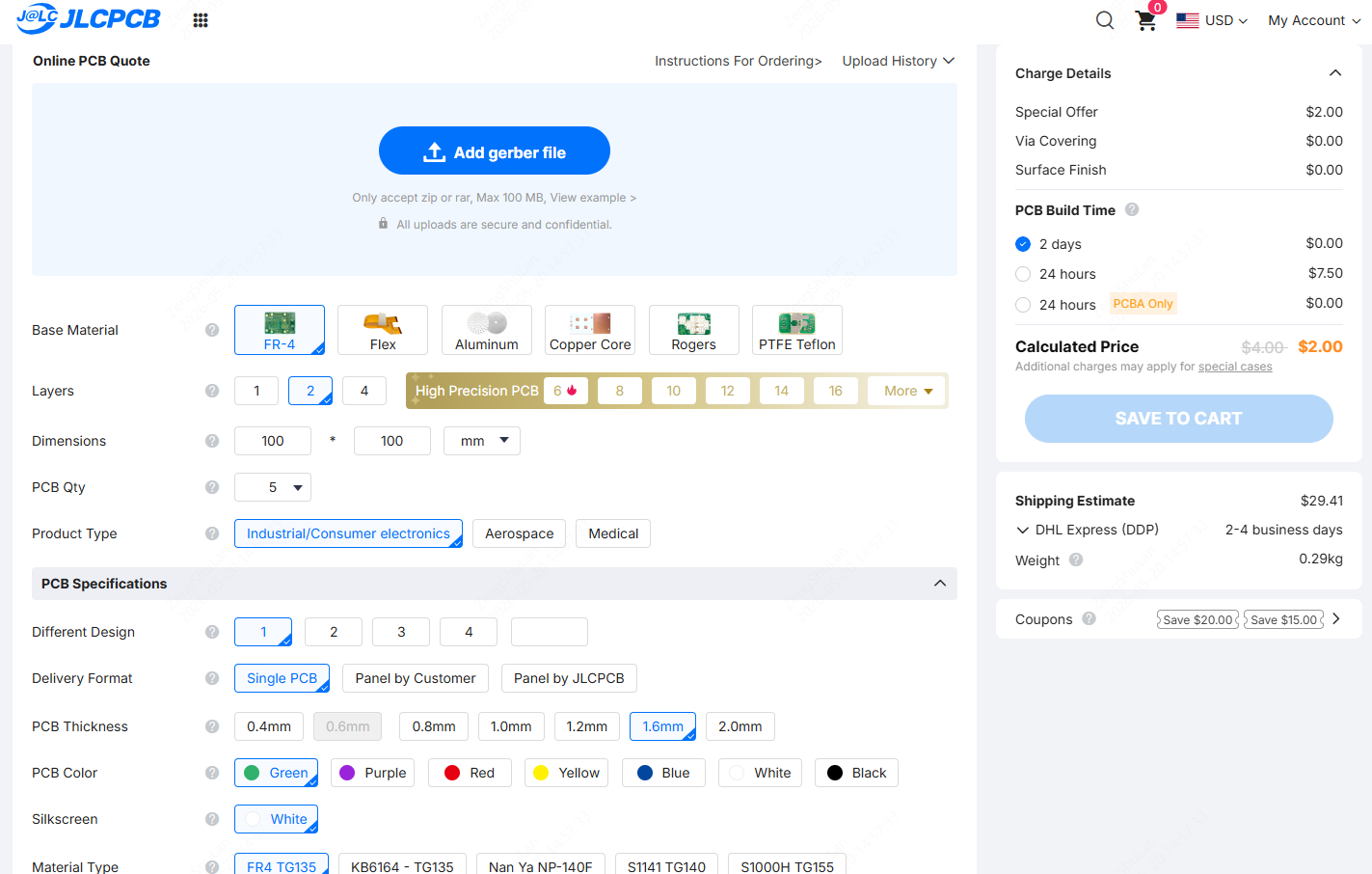Choose Panel by JLCPCB delivery format
This screenshot has height=874, width=1372.
[x=569, y=678]
